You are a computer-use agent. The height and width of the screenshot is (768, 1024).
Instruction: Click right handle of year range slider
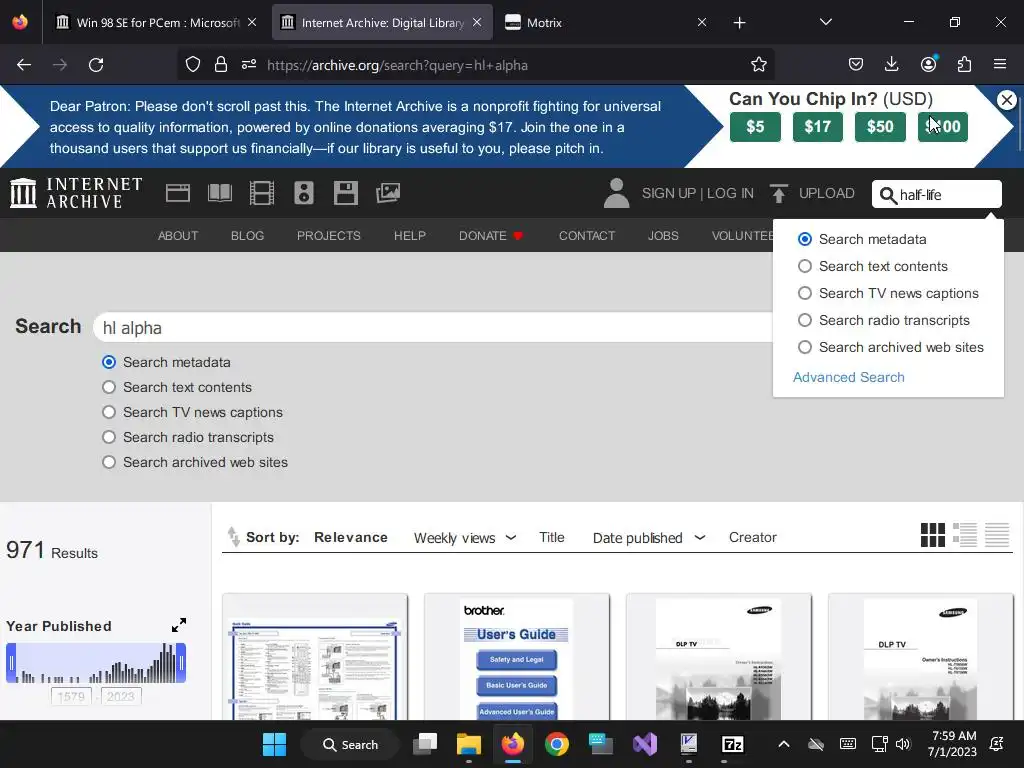click(x=181, y=663)
